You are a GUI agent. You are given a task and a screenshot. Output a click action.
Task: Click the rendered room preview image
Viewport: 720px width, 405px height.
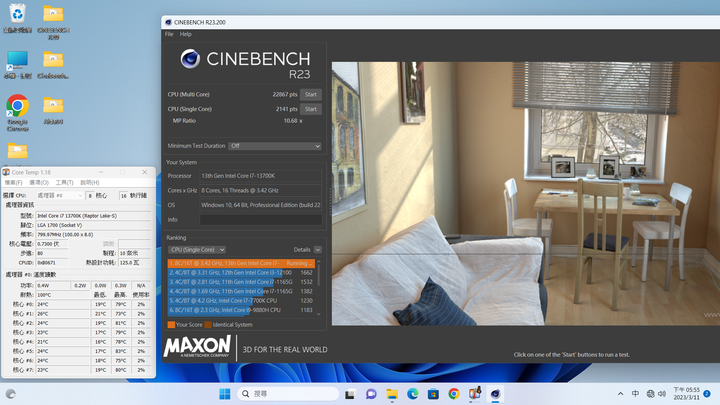526,194
